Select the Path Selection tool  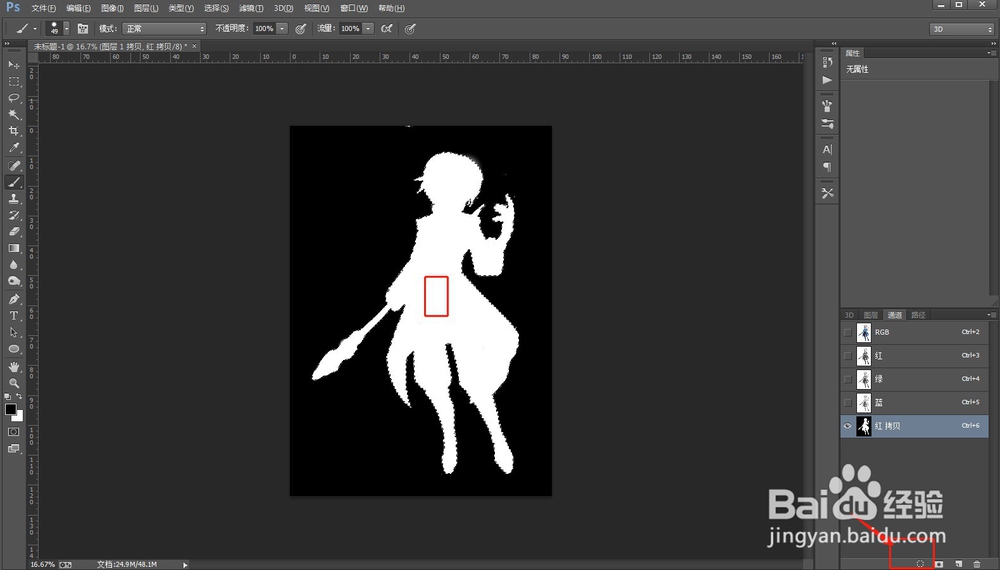(13, 332)
